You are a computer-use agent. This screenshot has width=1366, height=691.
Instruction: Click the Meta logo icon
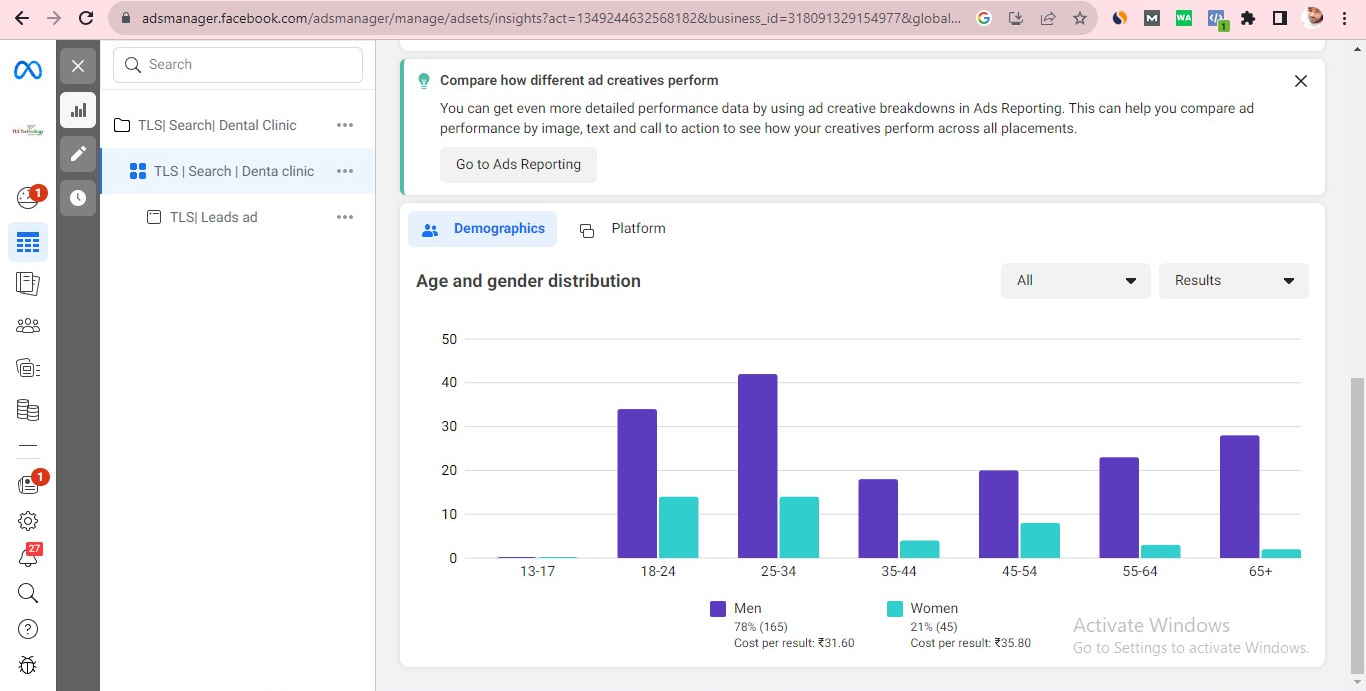pyautogui.click(x=27, y=70)
